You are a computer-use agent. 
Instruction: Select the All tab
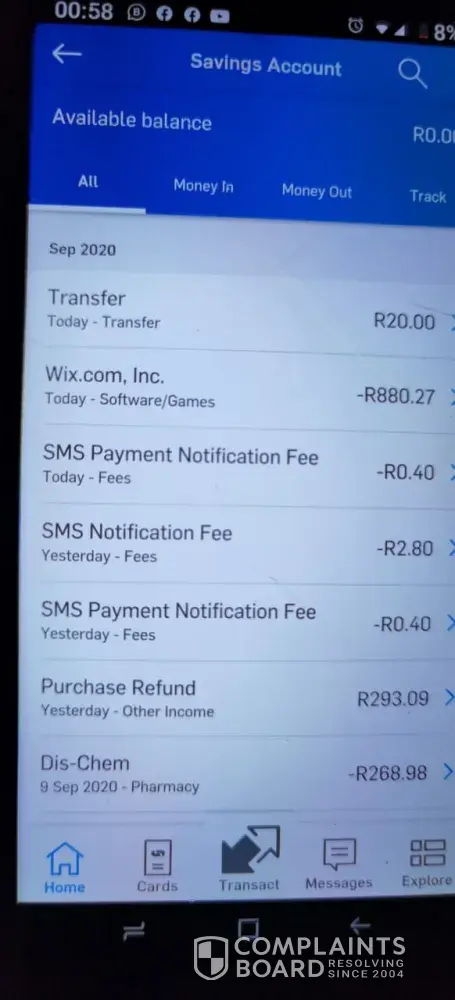[88, 182]
